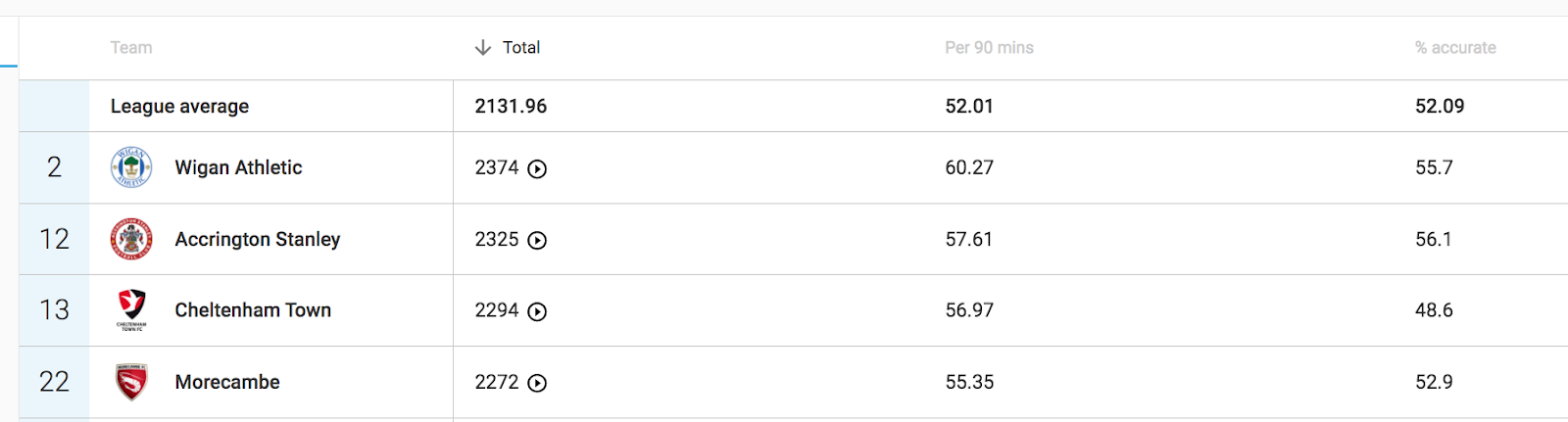Sort table by Total column header
Viewport: 1568px width, 422px height.
coord(521,47)
